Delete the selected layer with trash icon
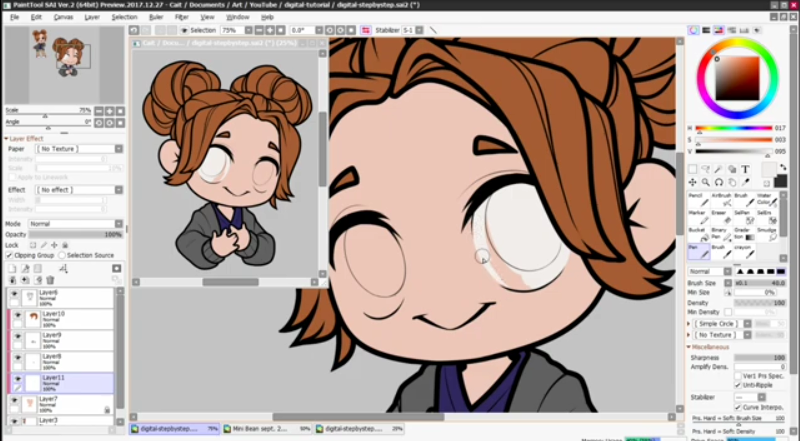 pyautogui.click(x=50, y=280)
